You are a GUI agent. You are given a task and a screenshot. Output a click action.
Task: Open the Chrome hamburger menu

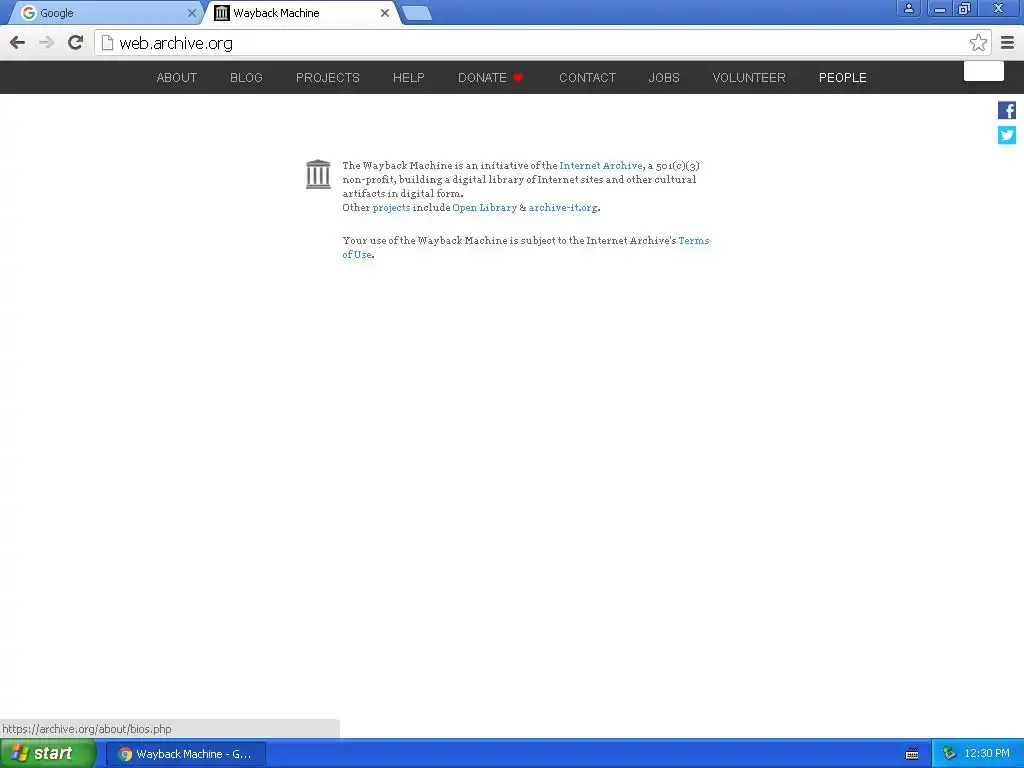[x=1008, y=43]
